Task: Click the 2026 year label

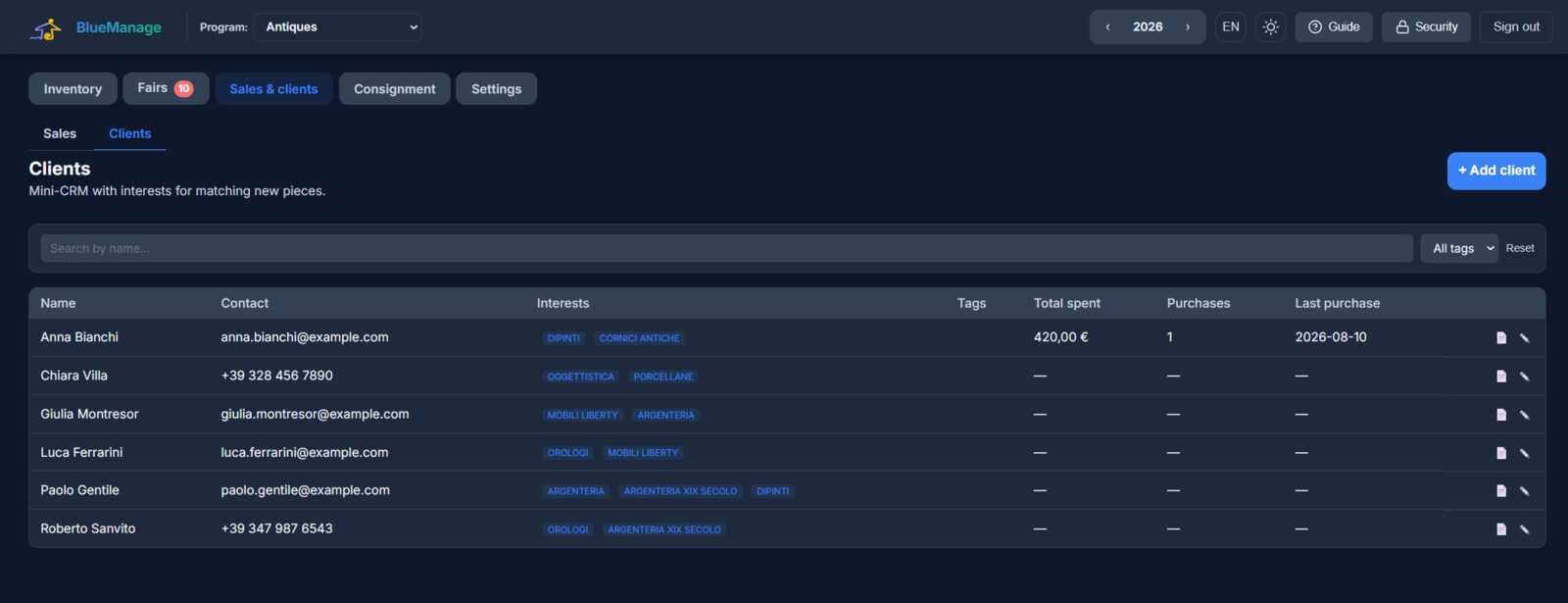Action: [x=1148, y=27]
